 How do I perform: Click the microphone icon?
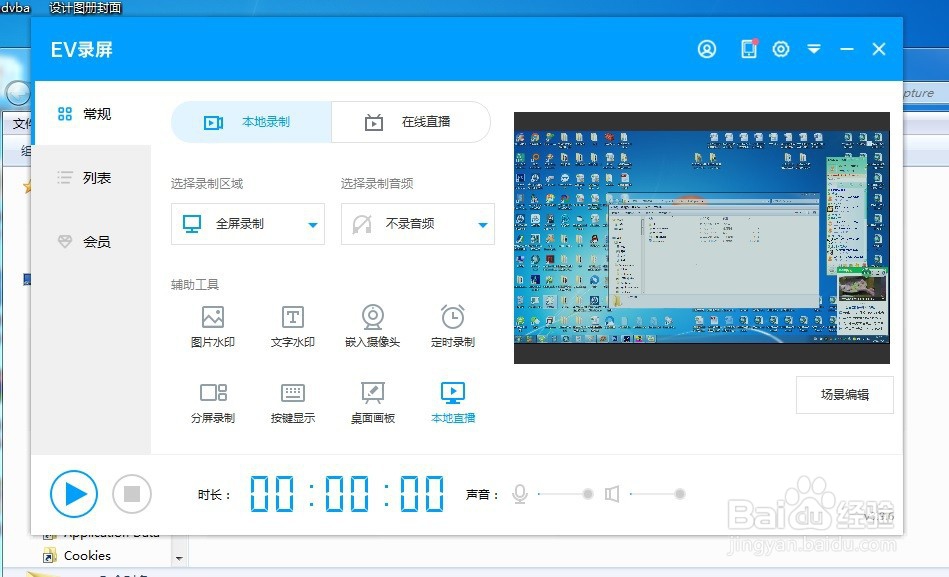point(519,494)
